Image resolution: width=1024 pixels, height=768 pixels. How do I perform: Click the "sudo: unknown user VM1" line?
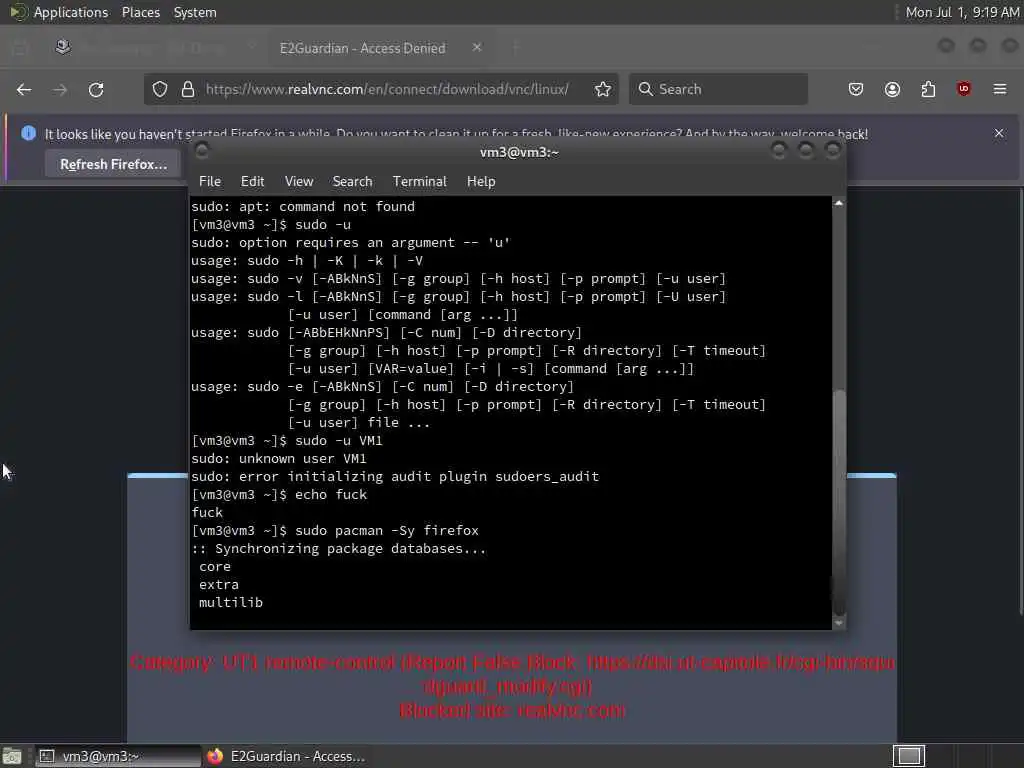point(279,458)
